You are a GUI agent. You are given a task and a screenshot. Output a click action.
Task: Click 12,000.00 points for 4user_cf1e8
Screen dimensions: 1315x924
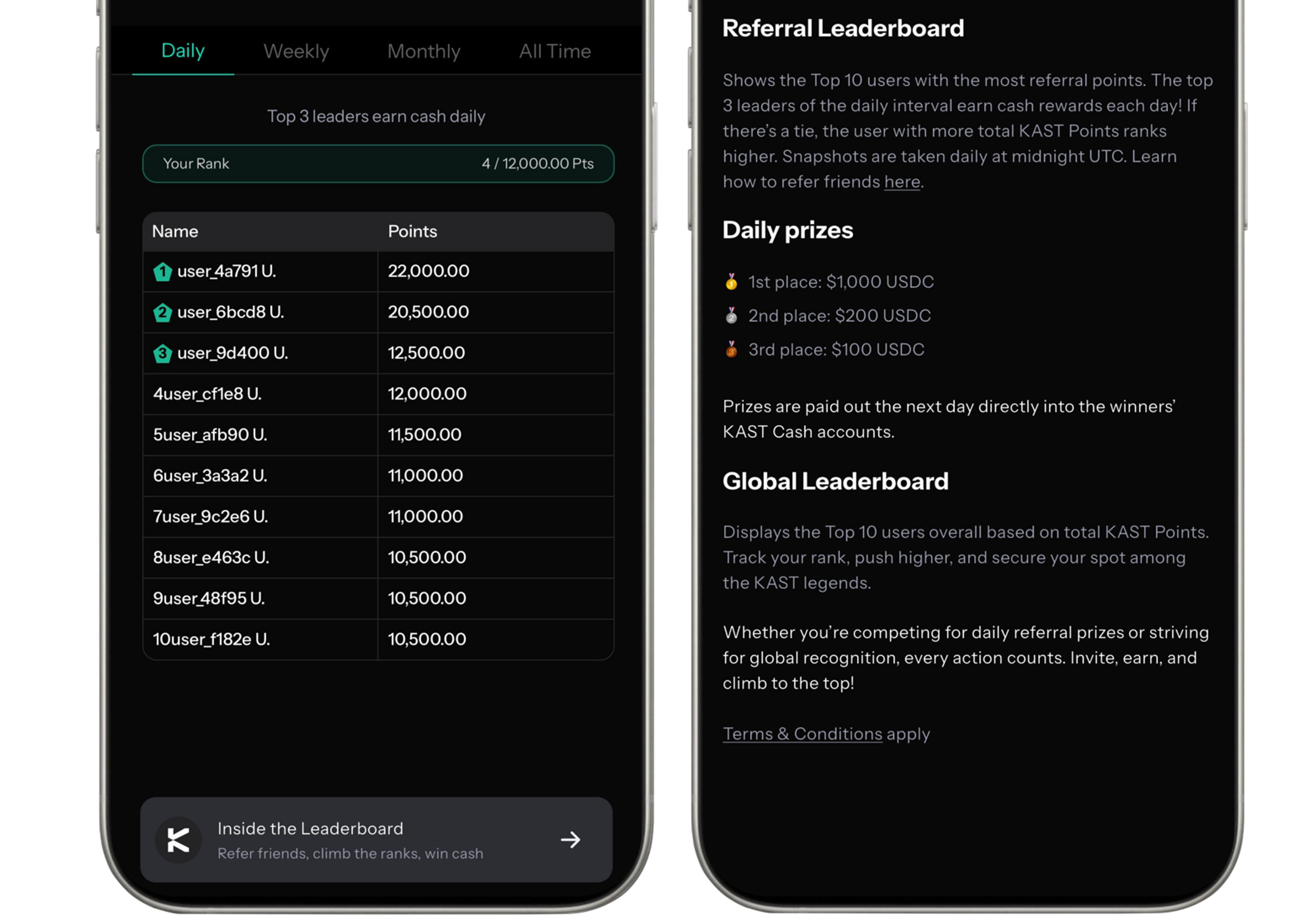(427, 394)
